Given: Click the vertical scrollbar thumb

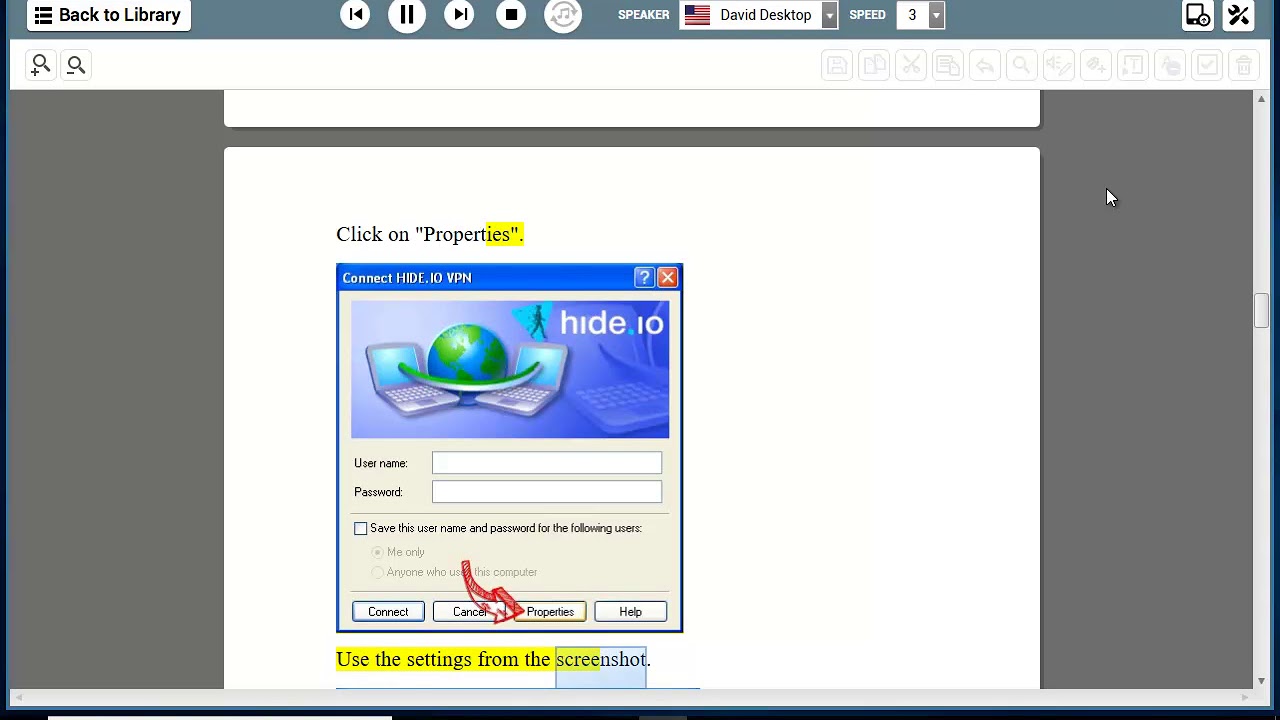Looking at the screenshot, I should point(1261,311).
